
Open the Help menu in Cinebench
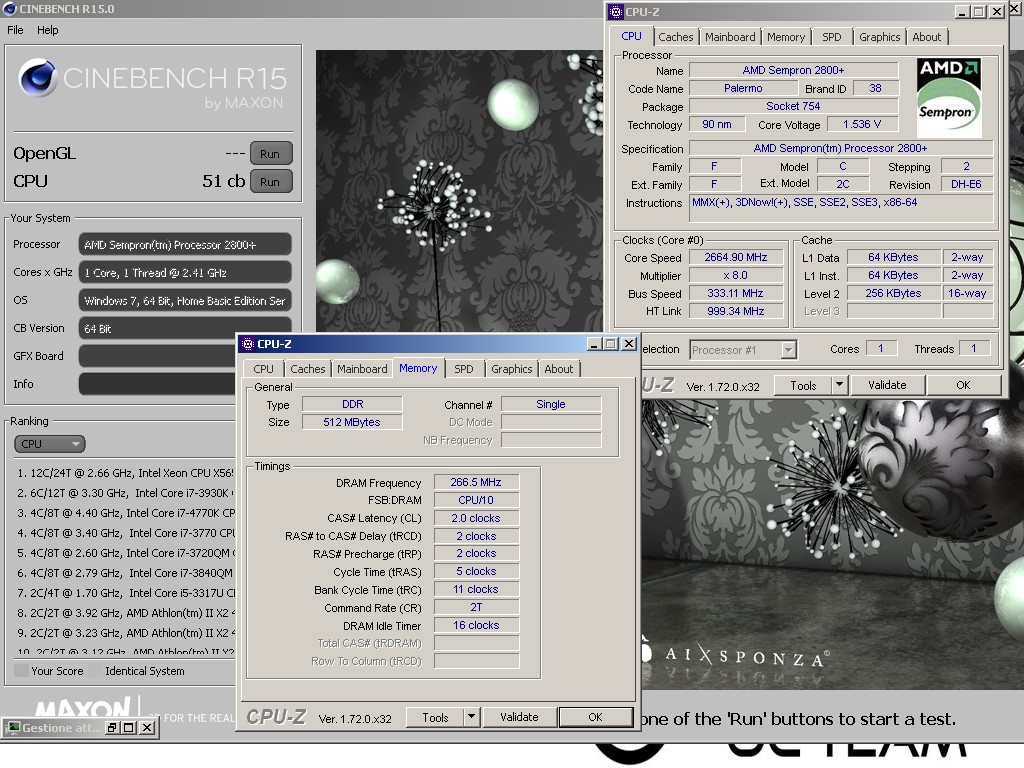47,30
